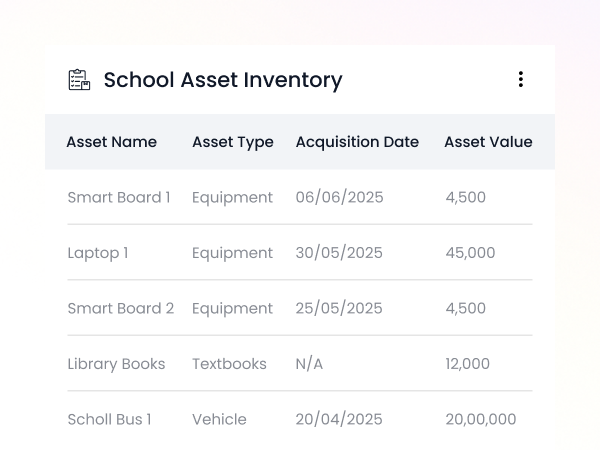The image size is (600, 450).
Task: Click the School Asset Inventory title
Action: 223,80
